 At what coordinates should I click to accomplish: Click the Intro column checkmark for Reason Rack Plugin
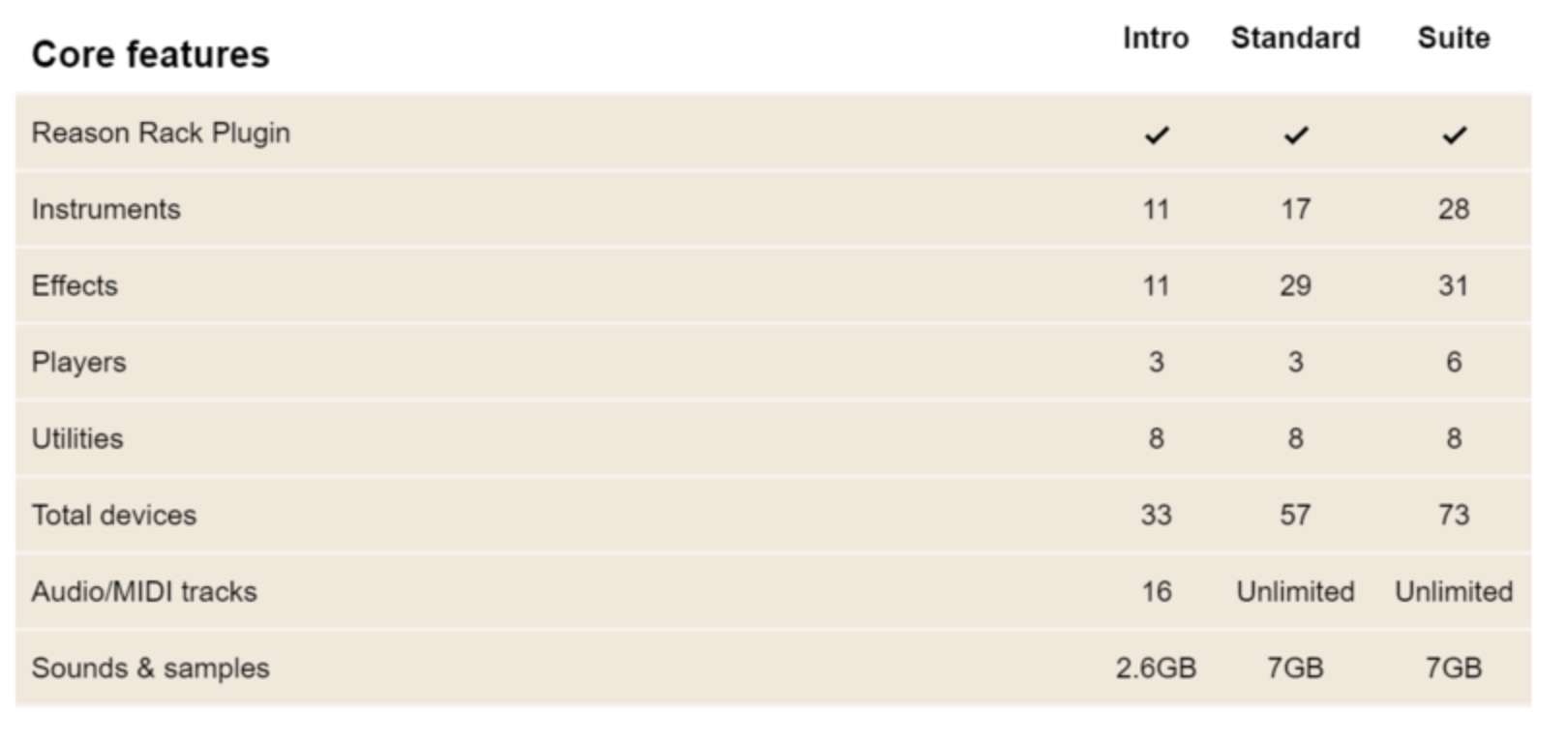1156,135
